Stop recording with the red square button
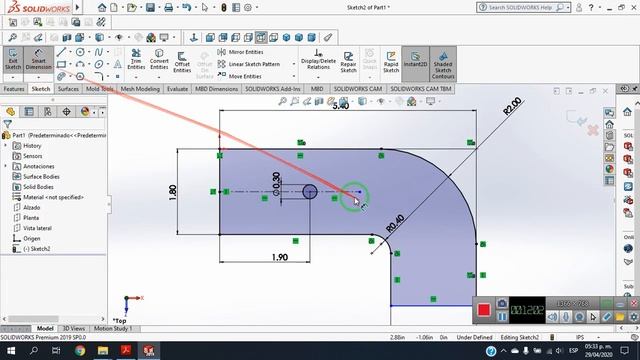The width and height of the screenshot is (640, 360). pos(484,310)
